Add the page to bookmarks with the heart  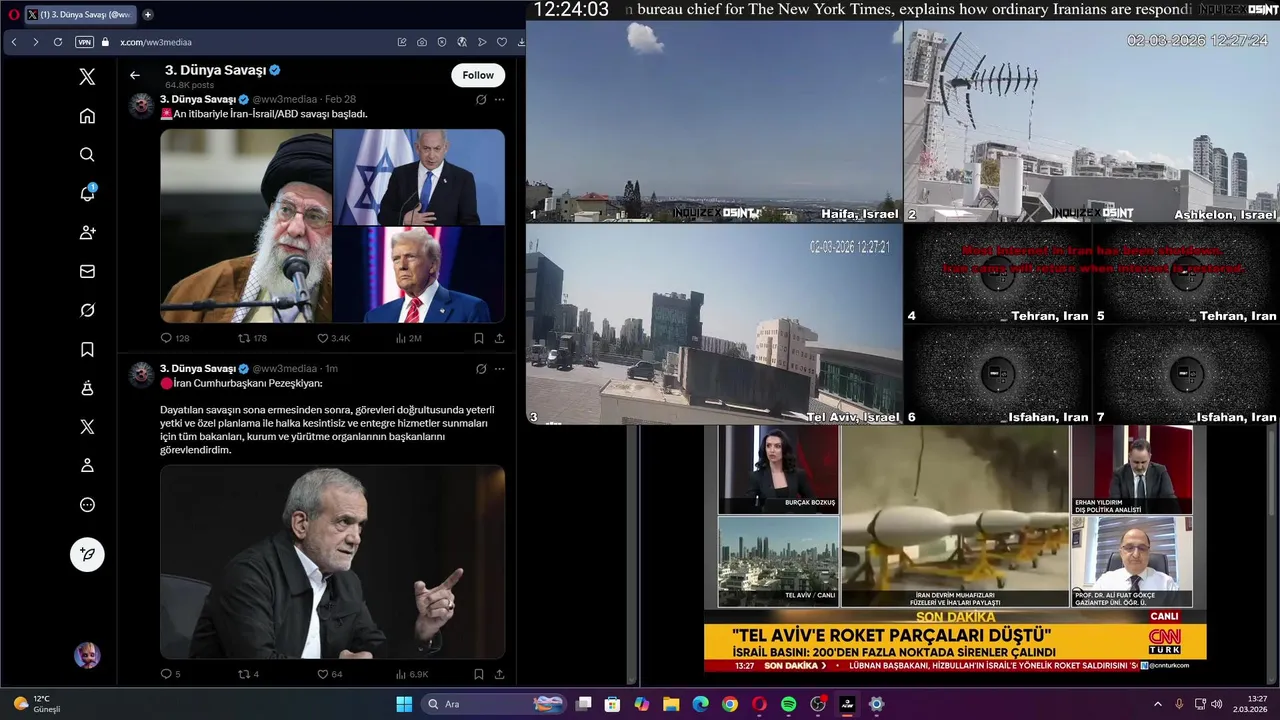tap(502, 42)
